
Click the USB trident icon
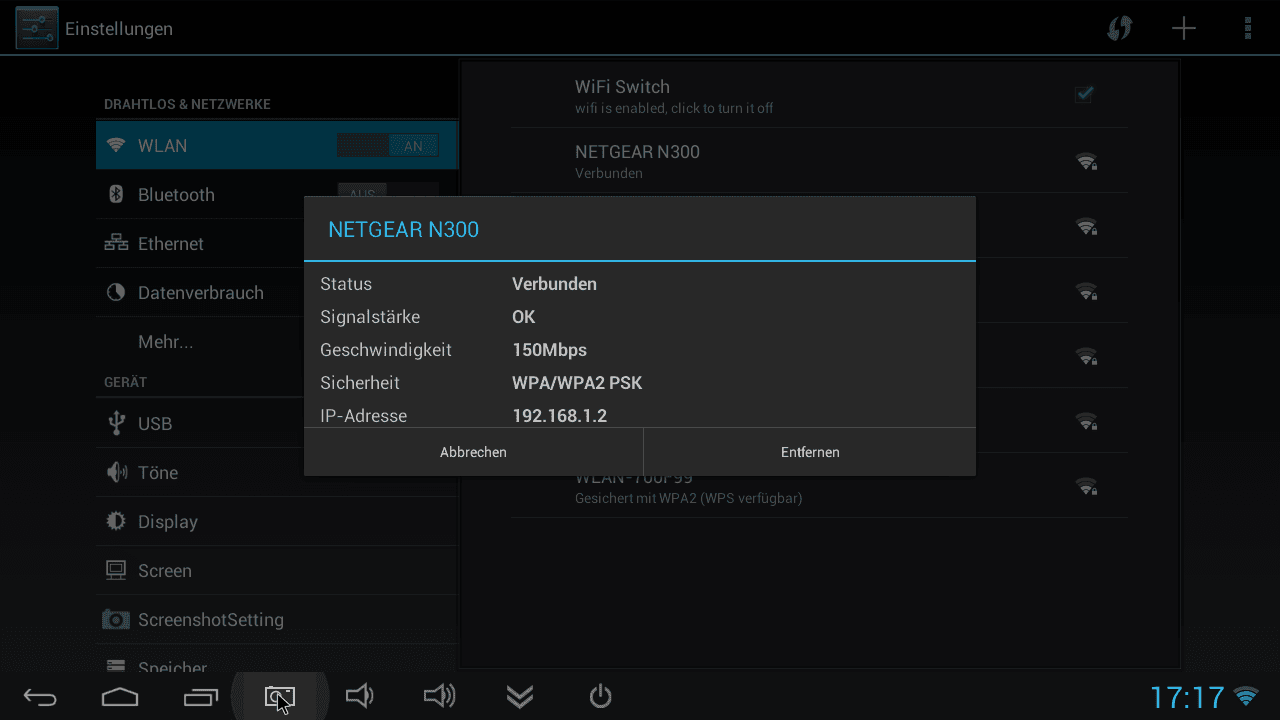116,423
